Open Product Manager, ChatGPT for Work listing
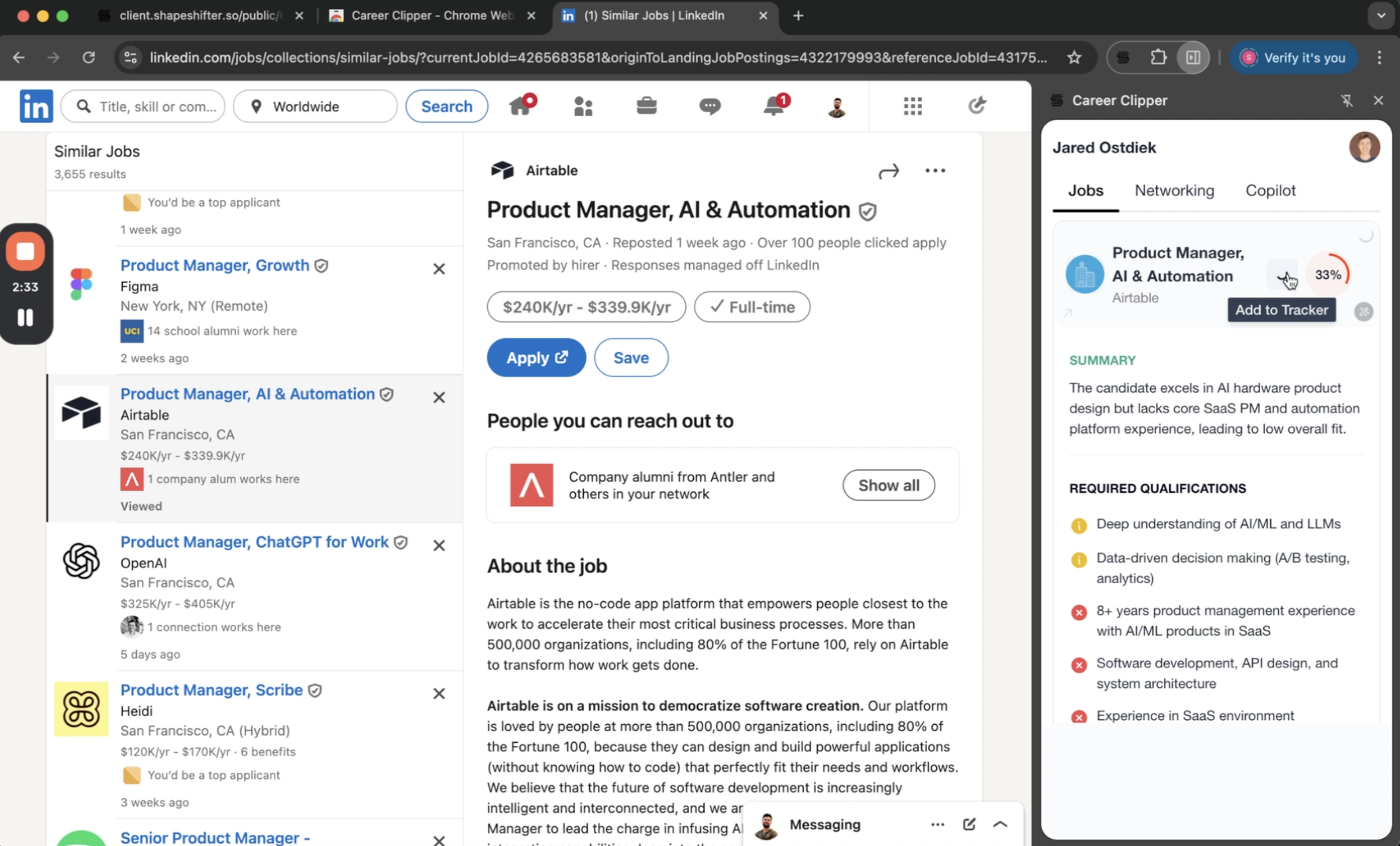The width and height of the screenshot is (1400, 846). coord(254,542)
